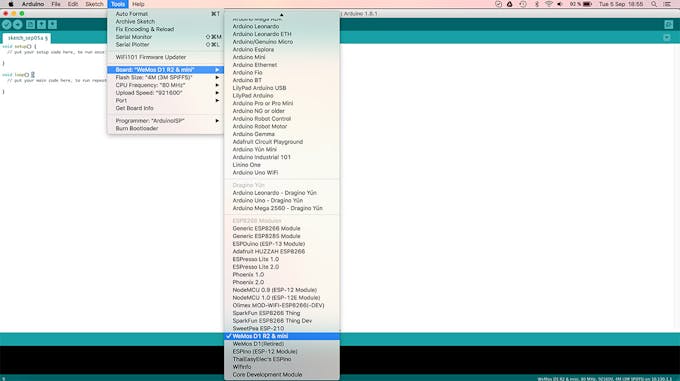Select Fix Encoding & Reload
680x381 pixels.
click(165, 29)
